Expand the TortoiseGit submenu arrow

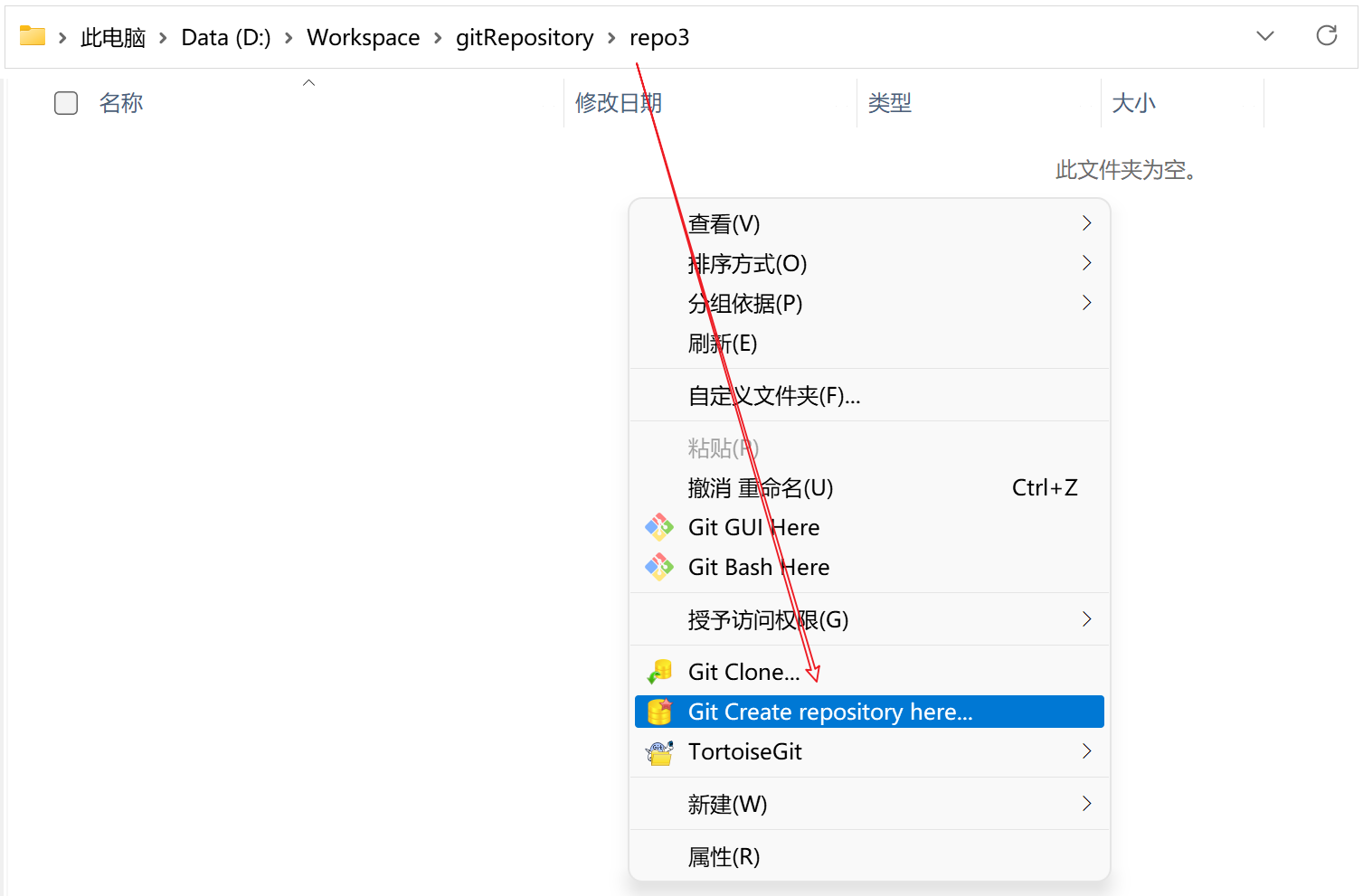1086,751
